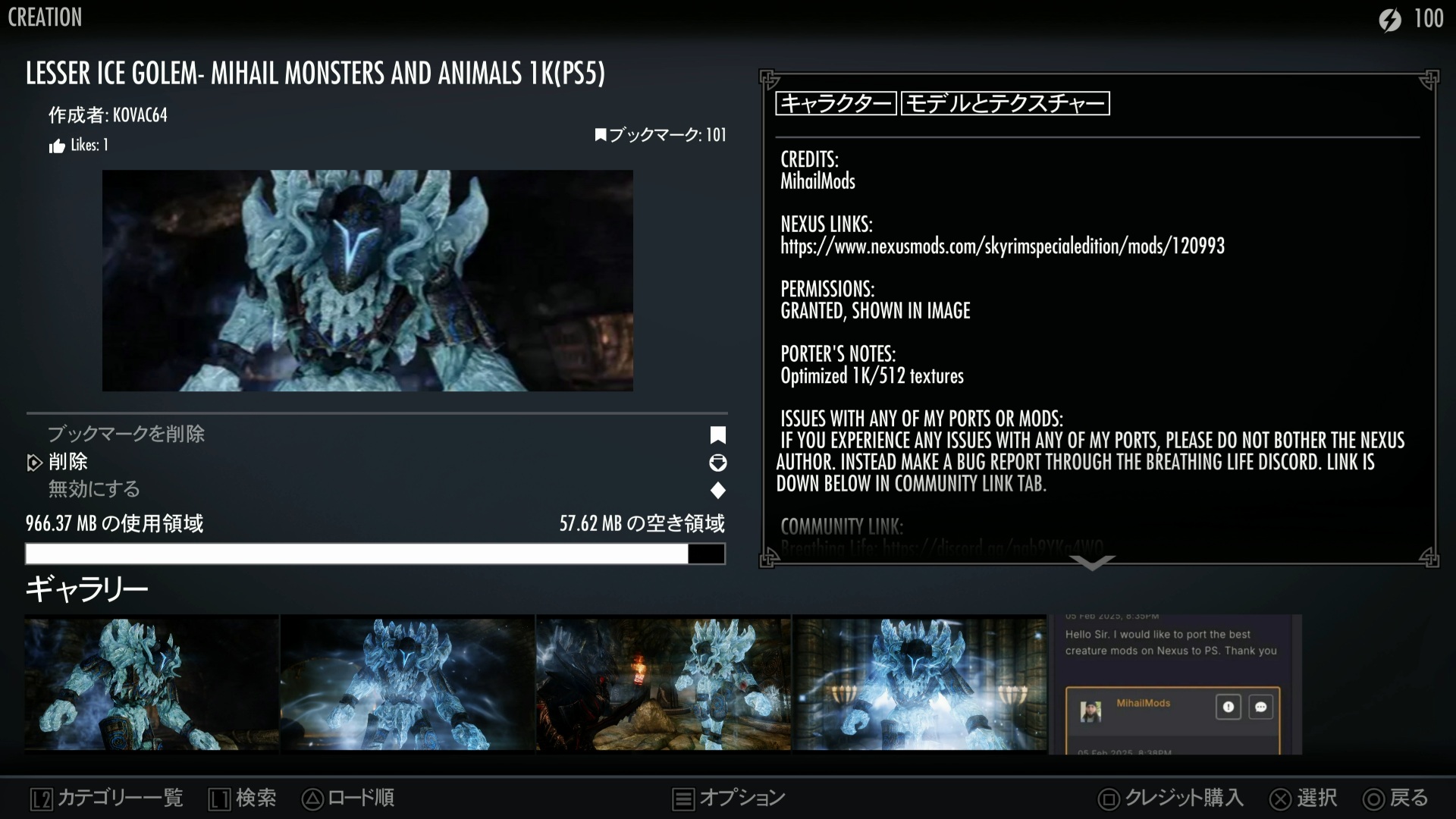Click the thumbs-up Likes icon
Screen dimensions: 1456x819
point(57,146)
